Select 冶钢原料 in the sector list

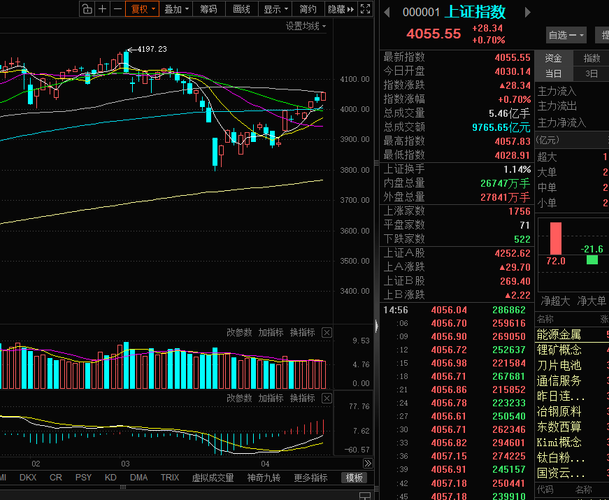559,411
